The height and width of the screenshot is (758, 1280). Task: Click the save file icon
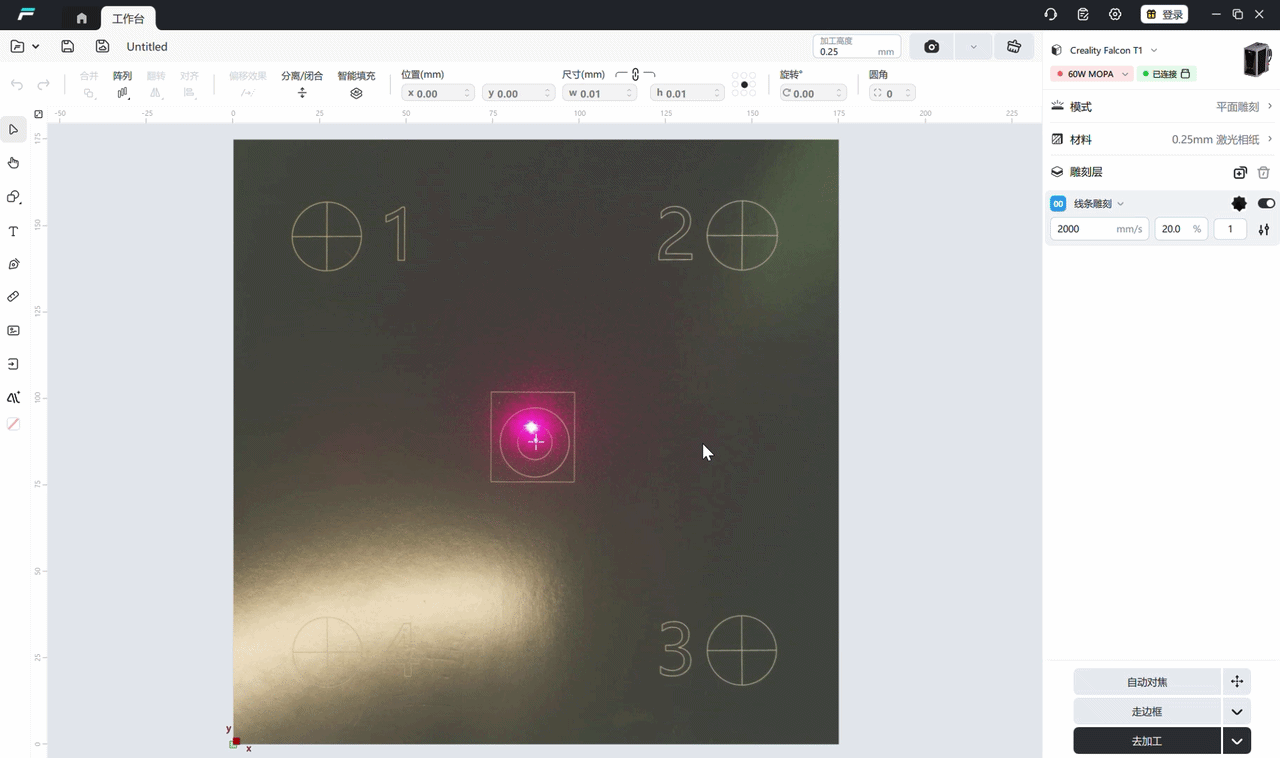67,46
